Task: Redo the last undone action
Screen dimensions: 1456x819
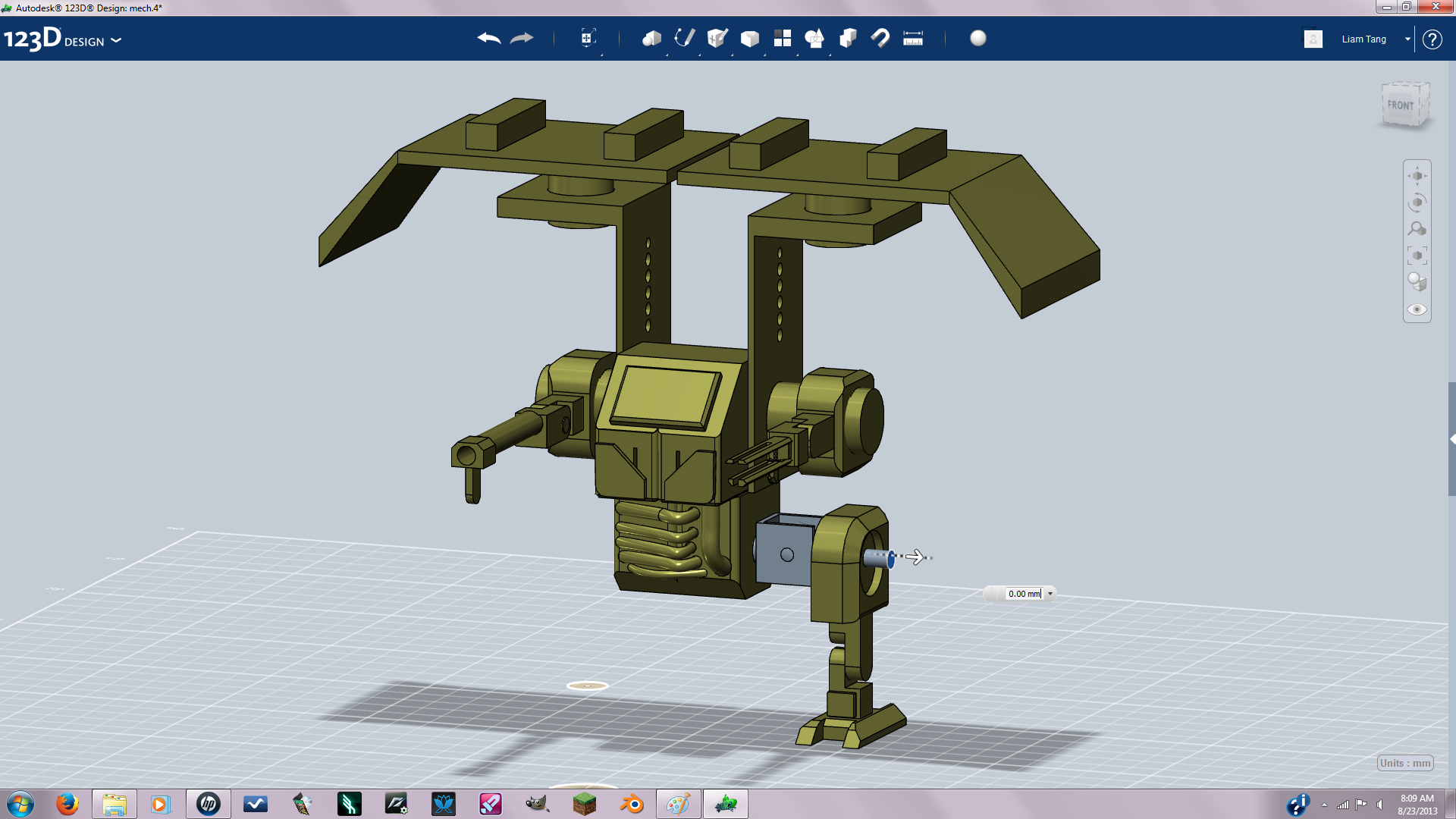Action: pos(522,38)
